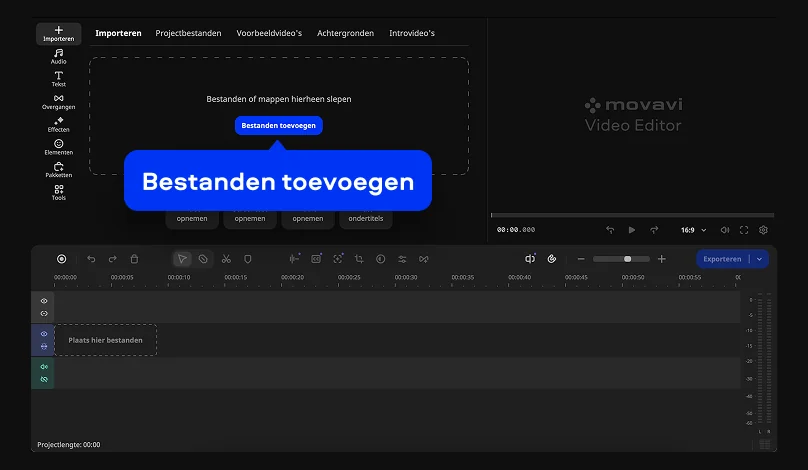Toggle visibility of the top track
Viewport: 808px width, 470px height.
[x=44, y=301]
